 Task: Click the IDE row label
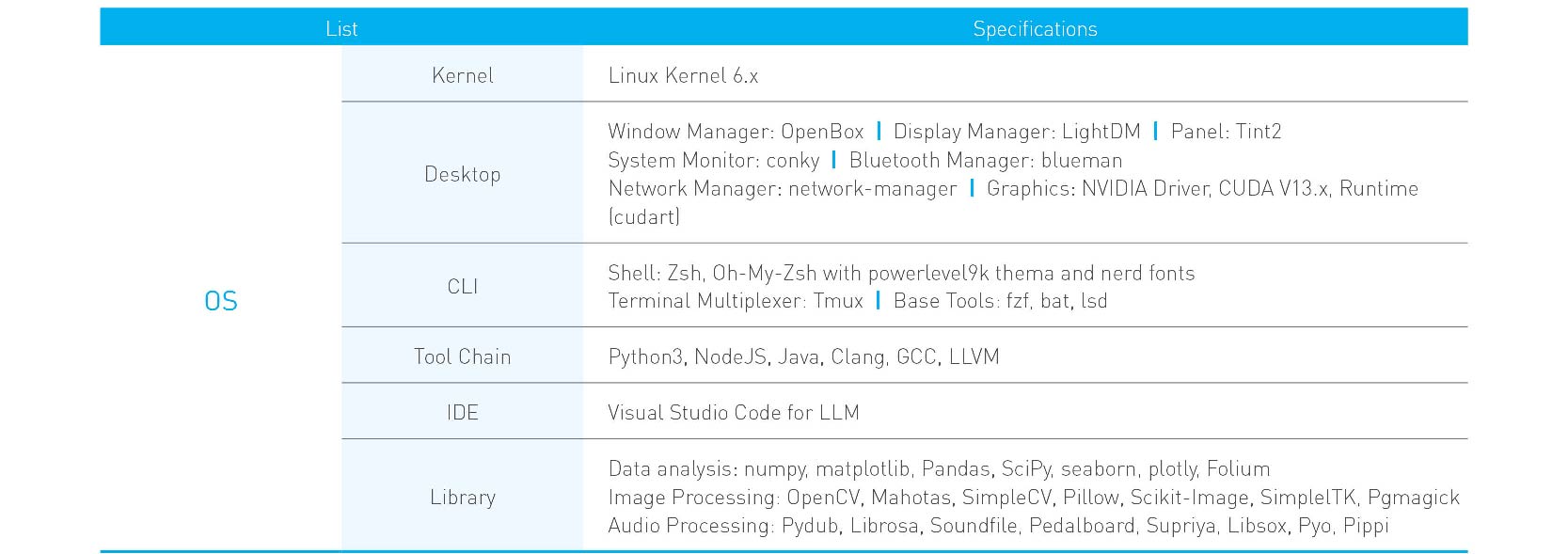coord(462,412)
